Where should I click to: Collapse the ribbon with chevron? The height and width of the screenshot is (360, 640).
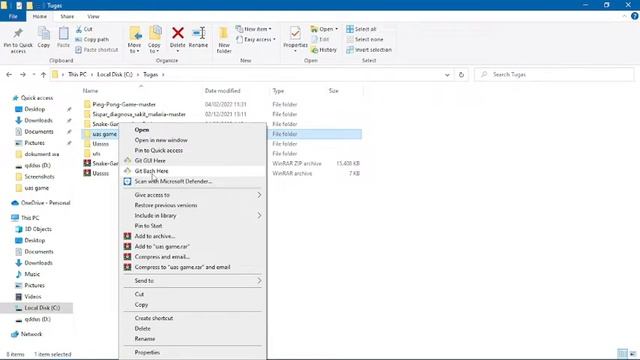click(624, 16)
